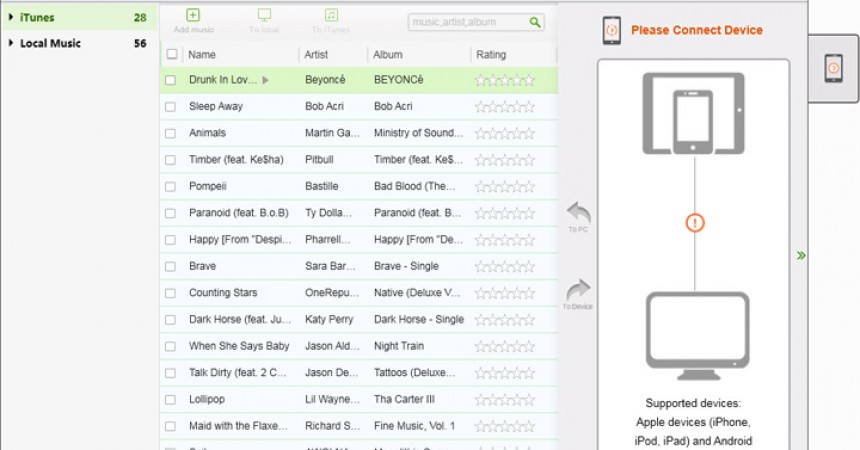Set the rating stars for Pompeii
This screenshot has width=860, height=450.
(x=505, y=187)
